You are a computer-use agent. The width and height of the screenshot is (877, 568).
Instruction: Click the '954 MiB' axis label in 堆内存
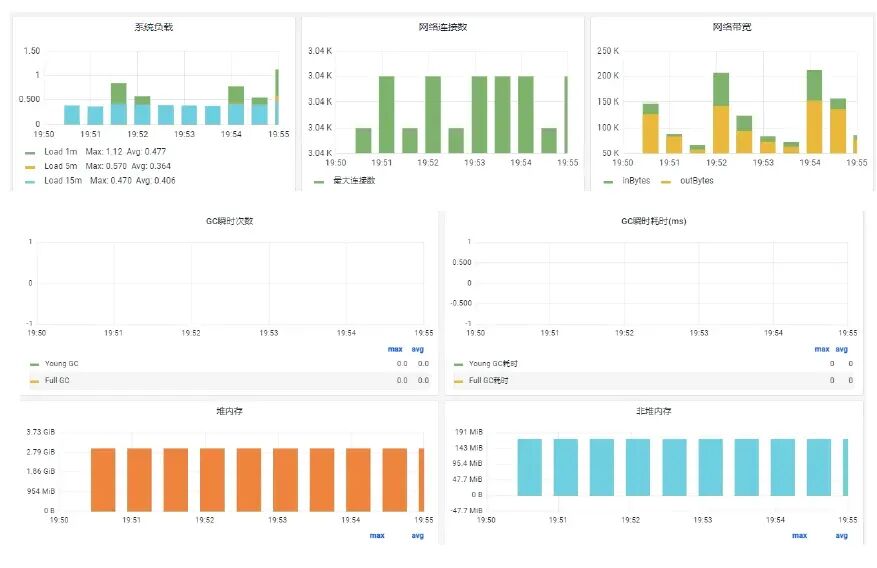41,491
